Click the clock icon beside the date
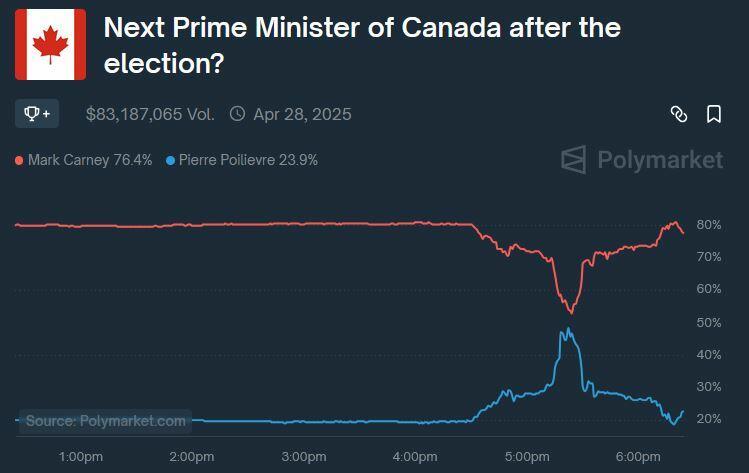749x473 pixels. coord(237,114)
